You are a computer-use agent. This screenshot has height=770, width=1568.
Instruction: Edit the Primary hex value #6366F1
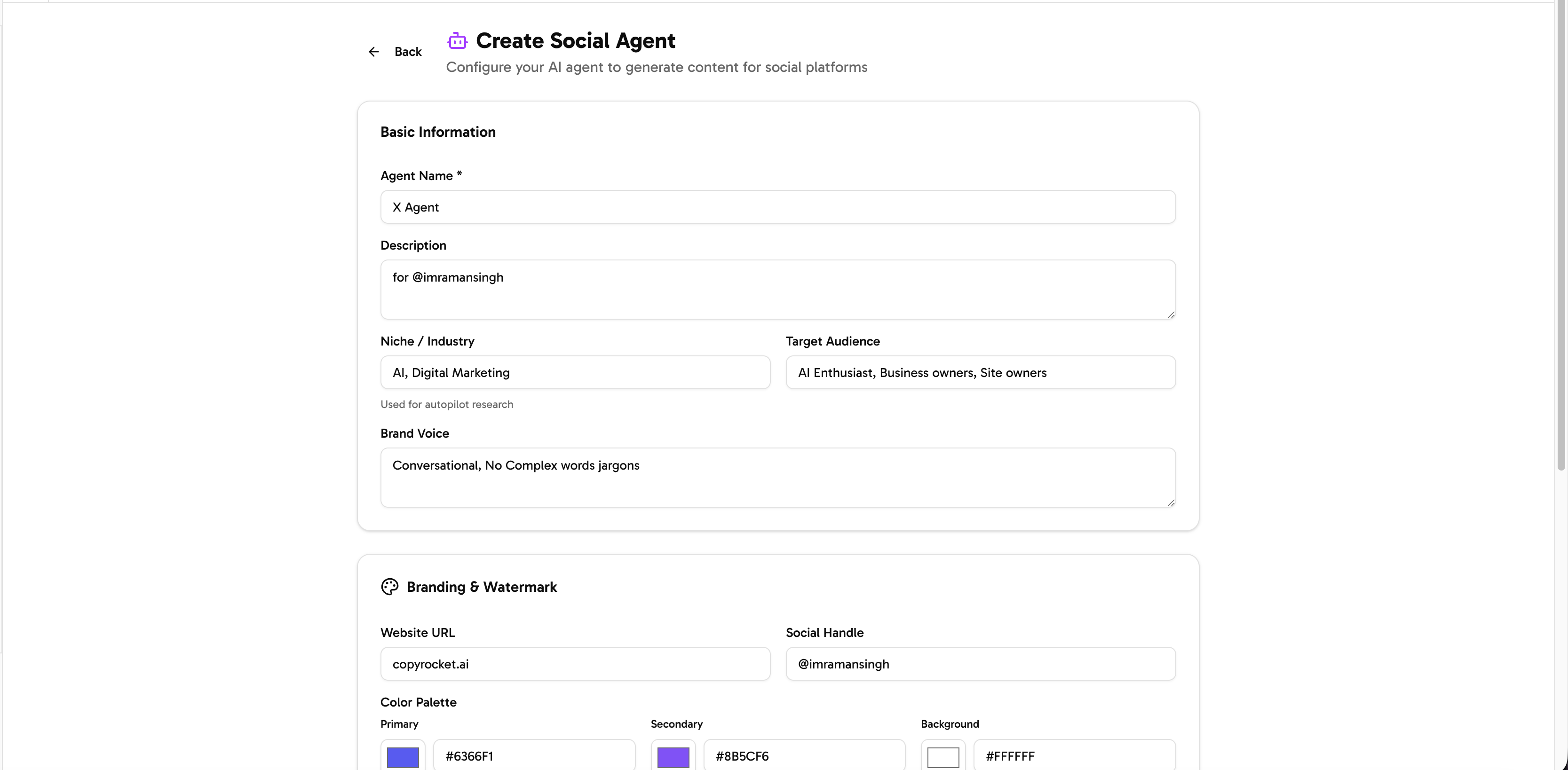click(x=534, y=757)
